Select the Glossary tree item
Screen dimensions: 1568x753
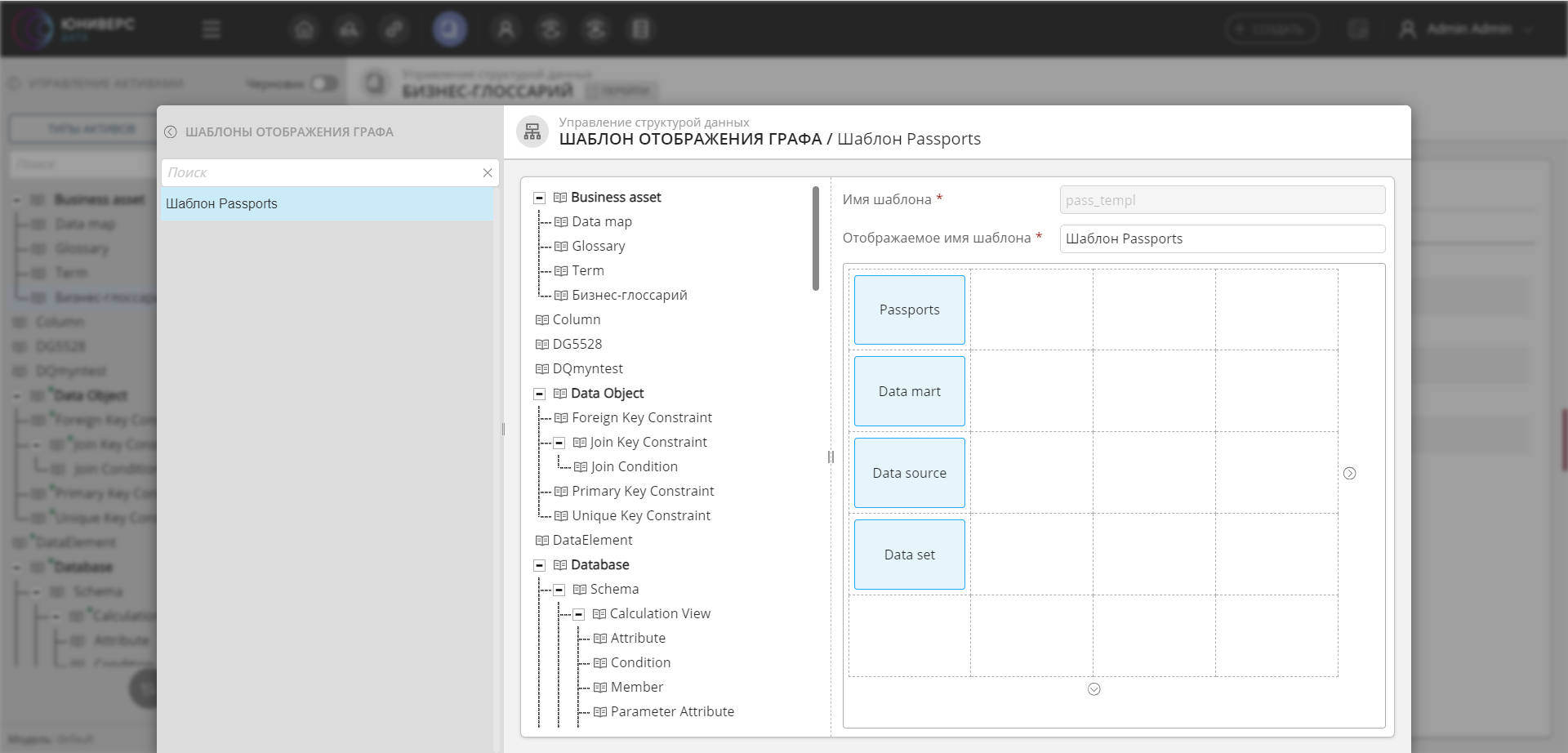(598, 247)
